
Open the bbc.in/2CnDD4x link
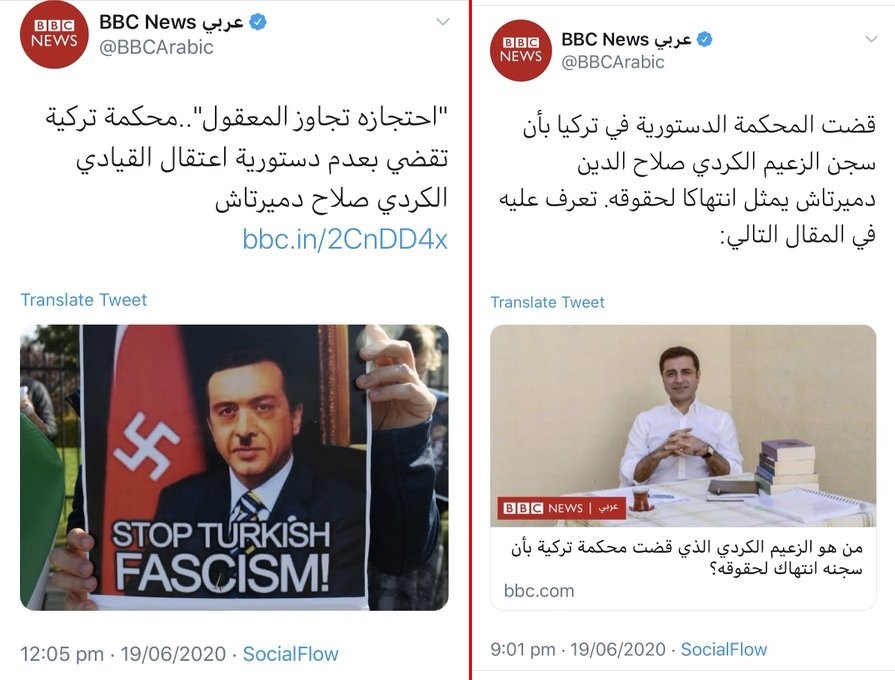pyautogui.click(x=345, y=239)
